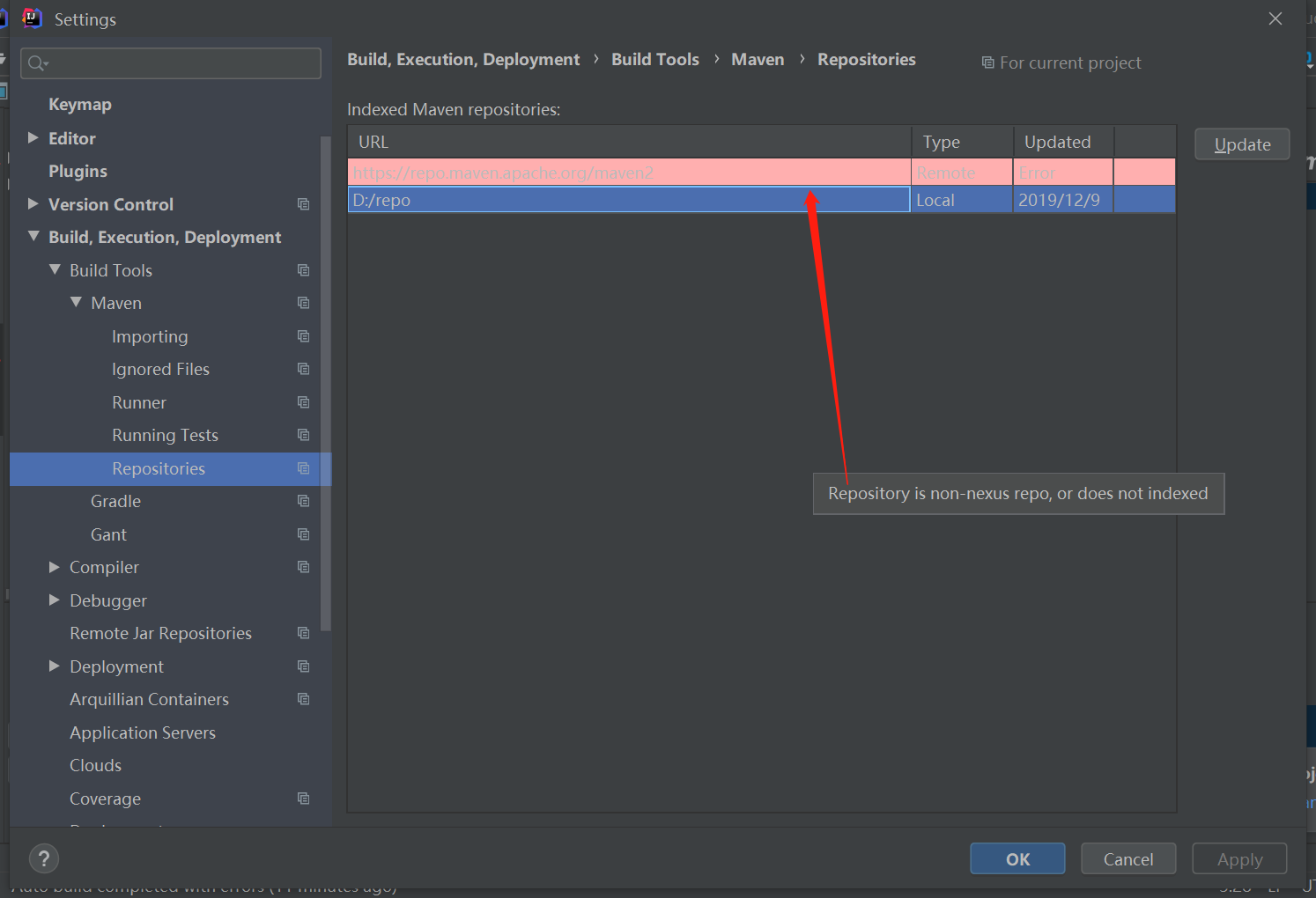Click the project-level icon next to Arquillian Containers
Screen dimensions: 1316x898
[304, 699]
